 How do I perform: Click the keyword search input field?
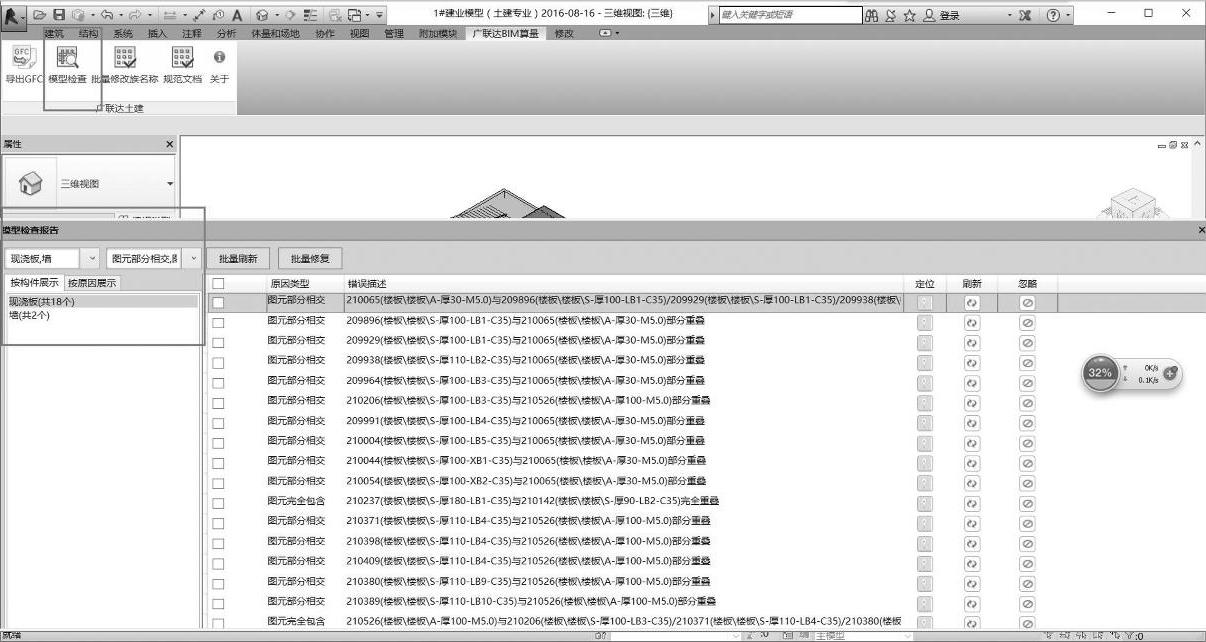coord(789,15)
